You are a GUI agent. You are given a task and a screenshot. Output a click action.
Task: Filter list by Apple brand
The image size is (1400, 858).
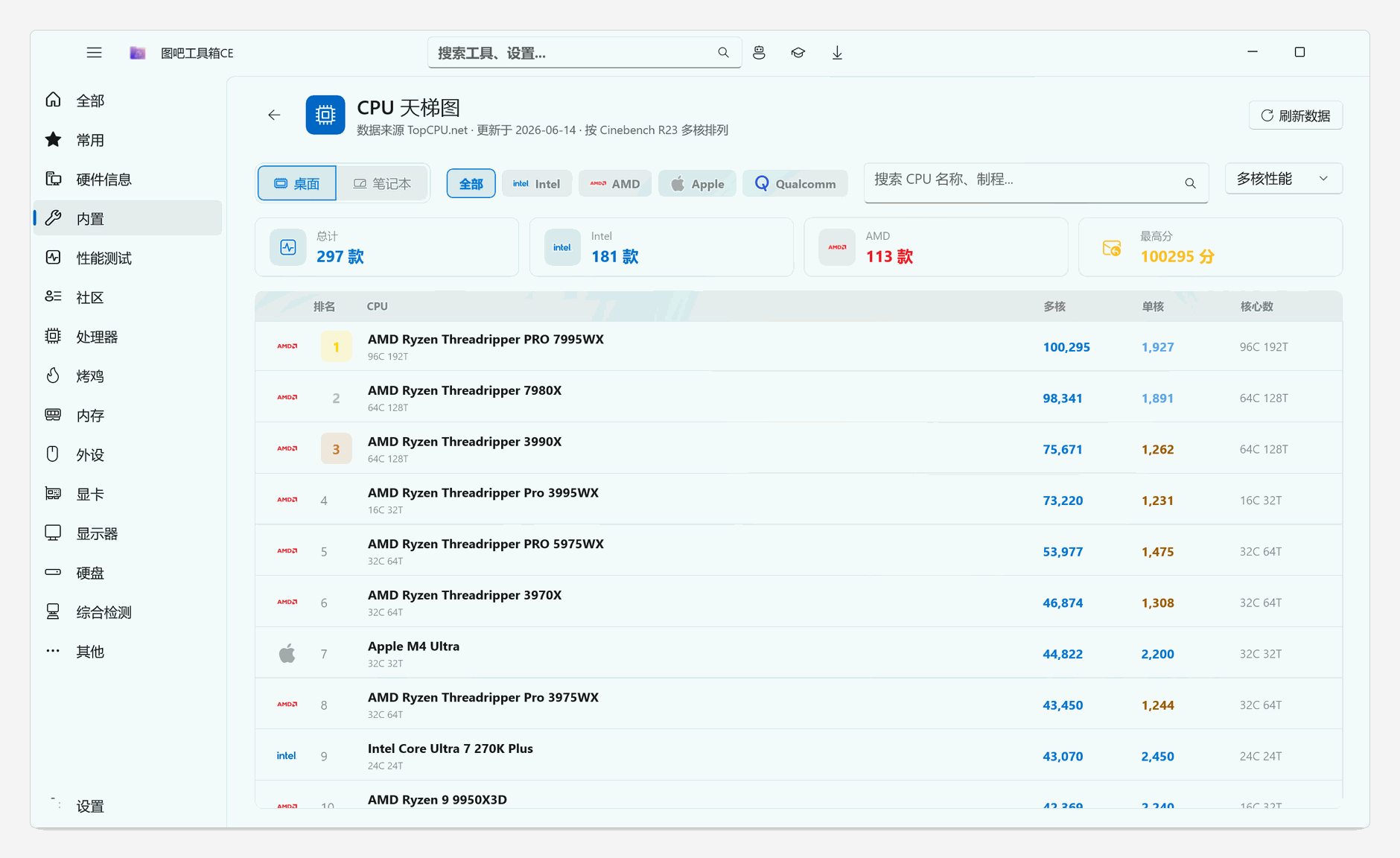point(698,184)
